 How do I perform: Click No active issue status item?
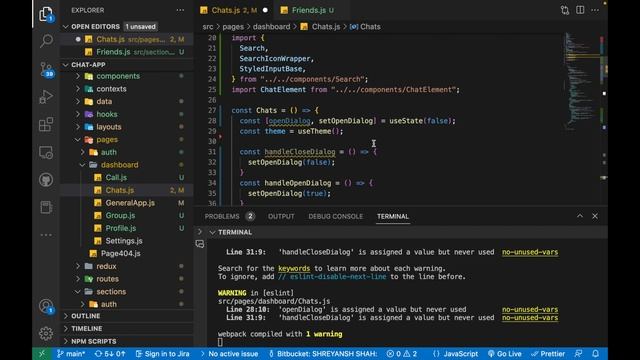click(x=230, y=354)
